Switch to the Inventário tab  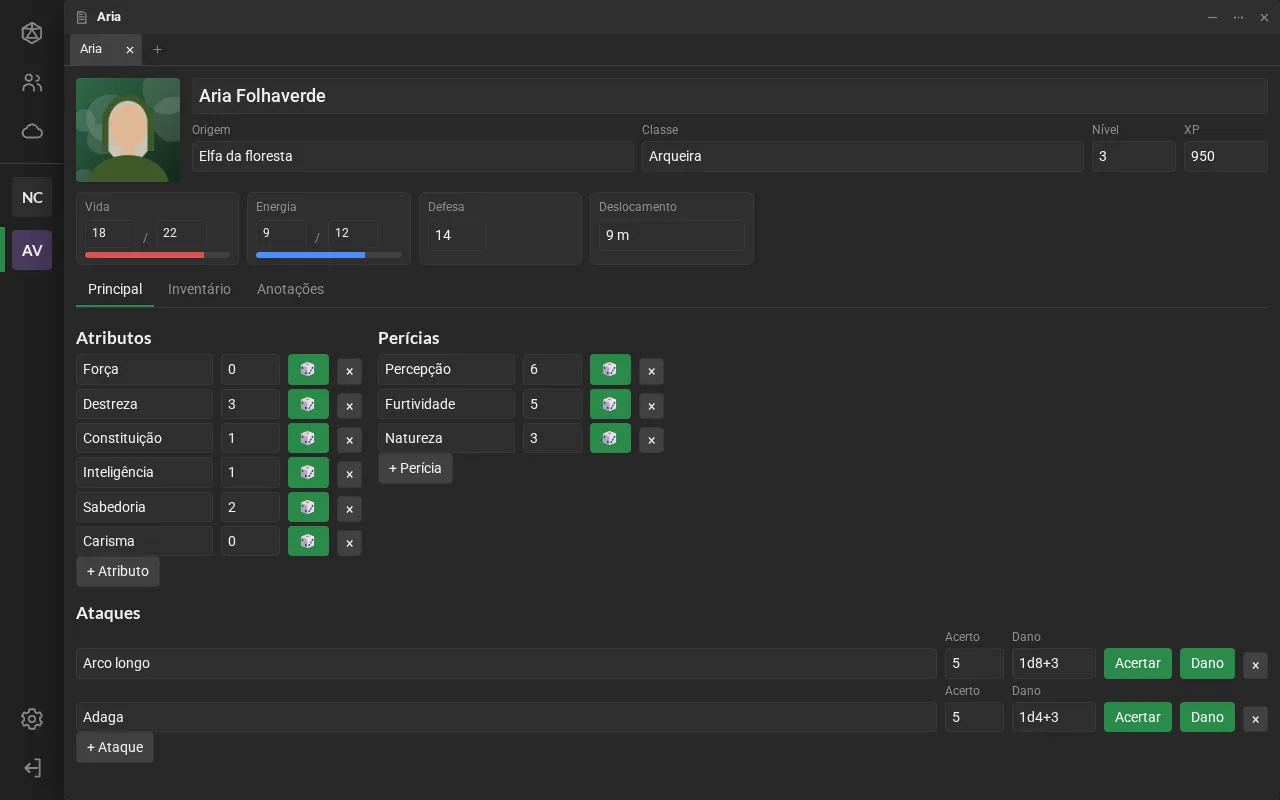pyautogui.click(x=199, y=289)
